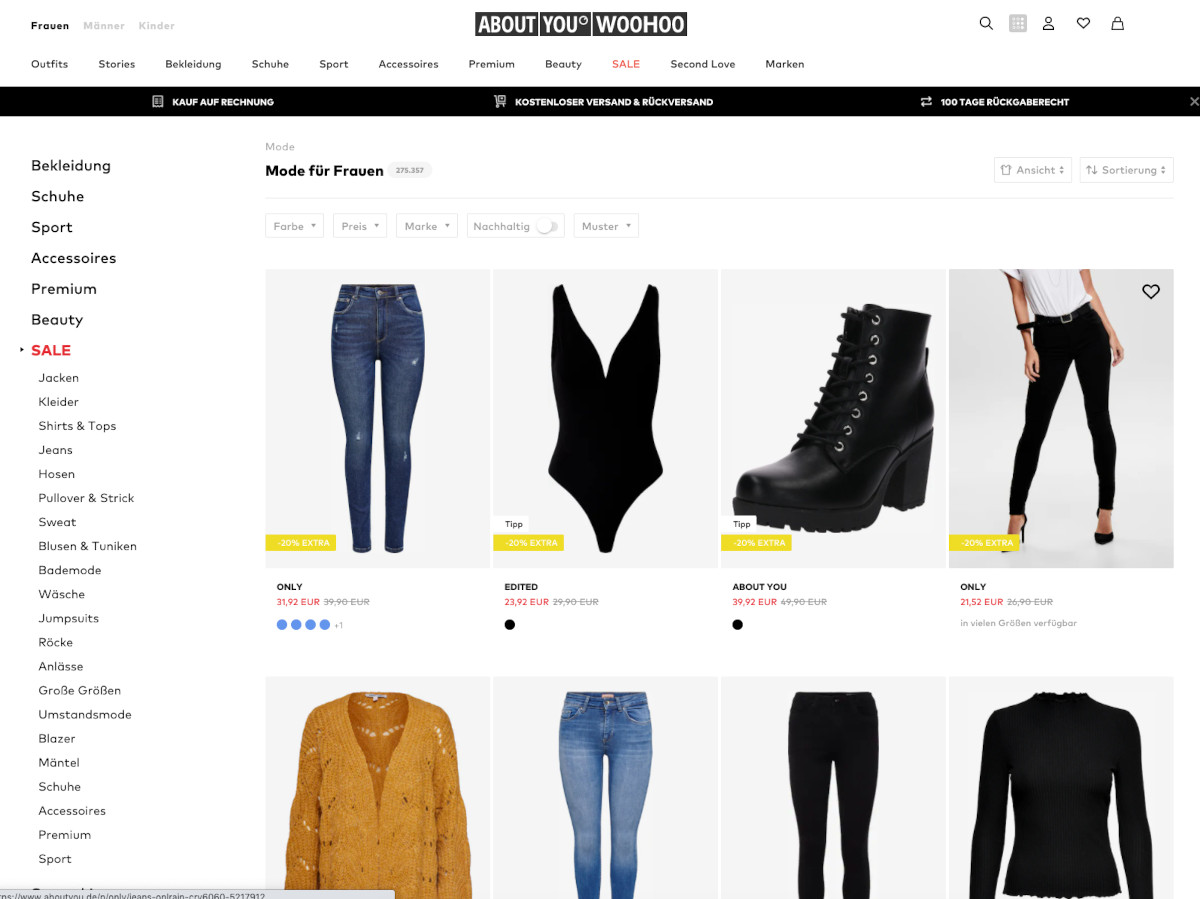Open the Farbe filter dropdown
Image resolution: width=1200 pixels, height=899 pixels.
click(294, 226)
